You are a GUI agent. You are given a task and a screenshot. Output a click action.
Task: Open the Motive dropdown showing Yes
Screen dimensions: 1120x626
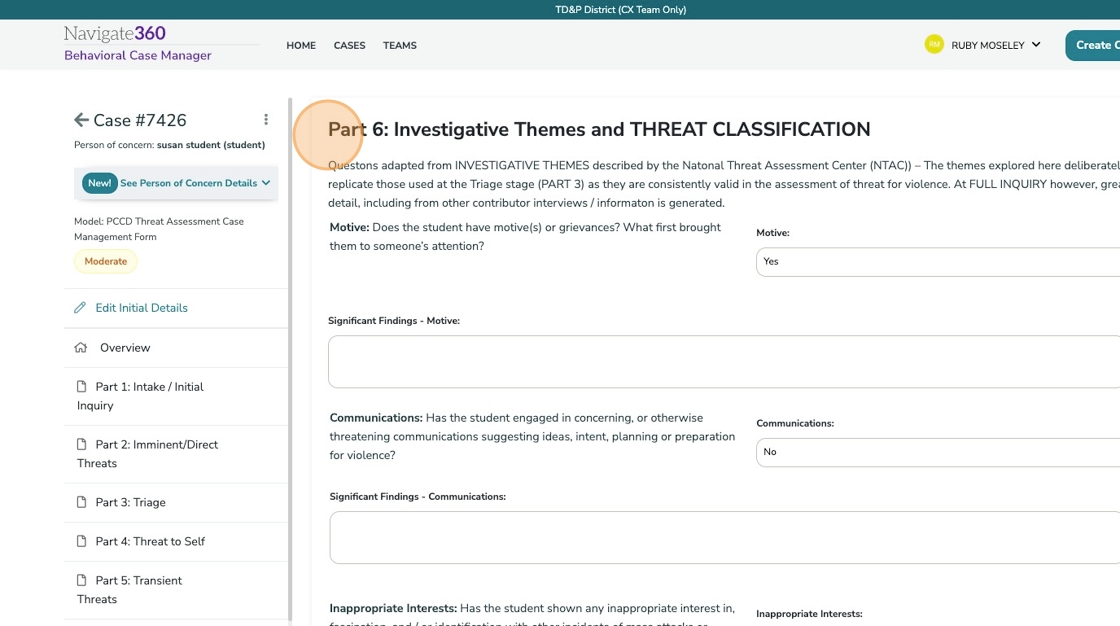(x=938, y=262)
